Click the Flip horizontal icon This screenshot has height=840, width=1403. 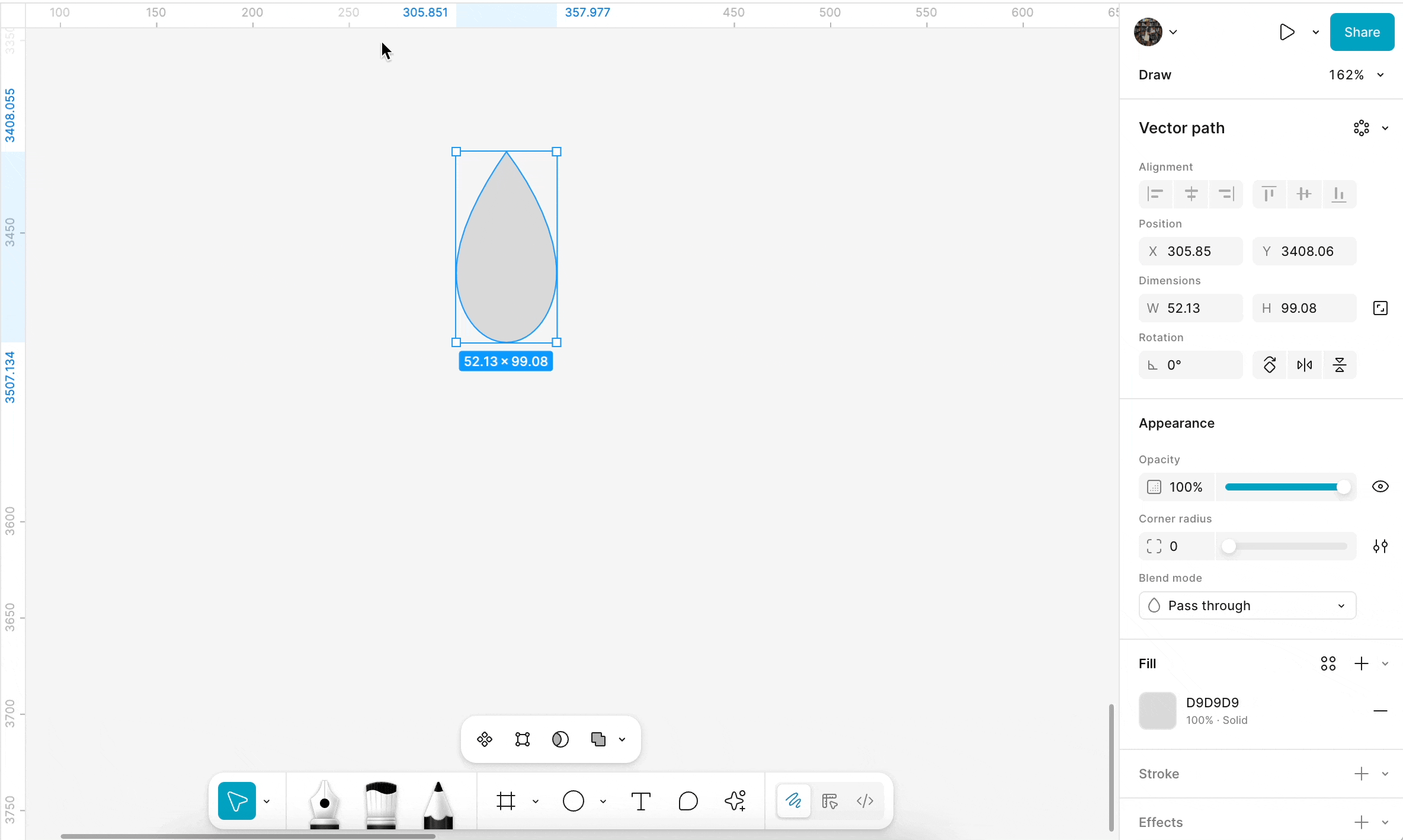coord(1304,365)
